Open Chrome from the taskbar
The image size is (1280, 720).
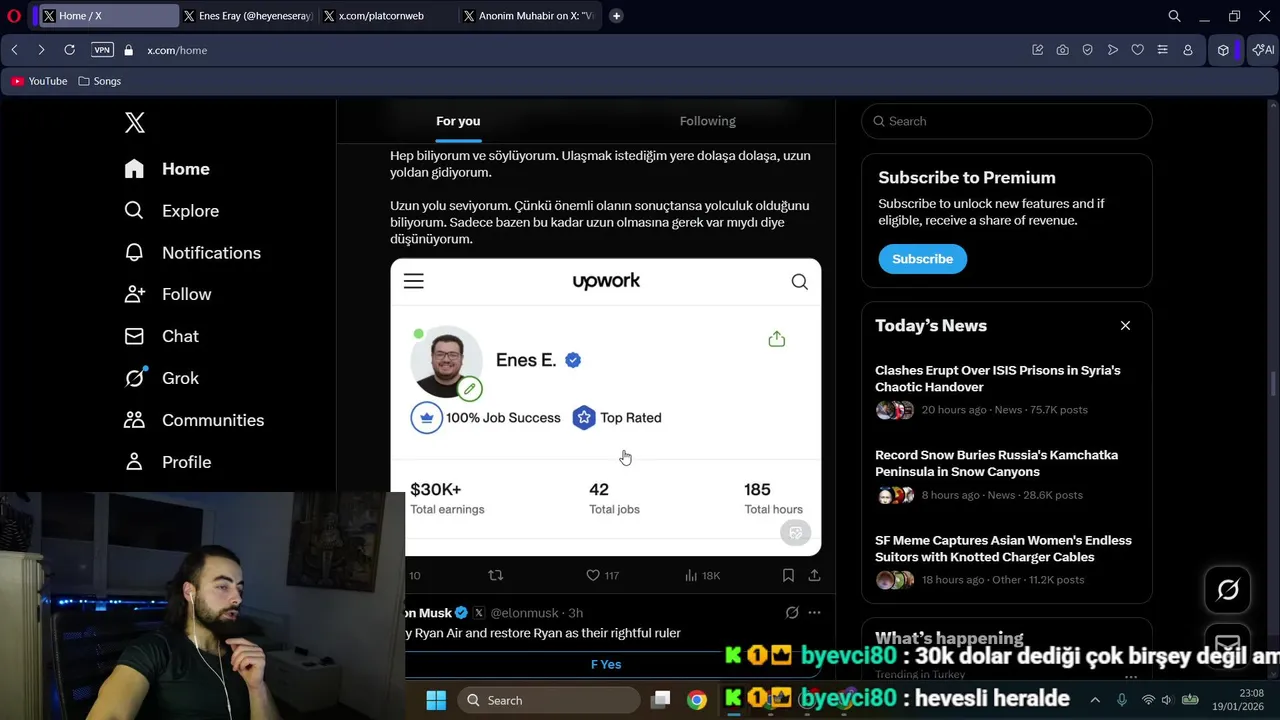[697, 700]
